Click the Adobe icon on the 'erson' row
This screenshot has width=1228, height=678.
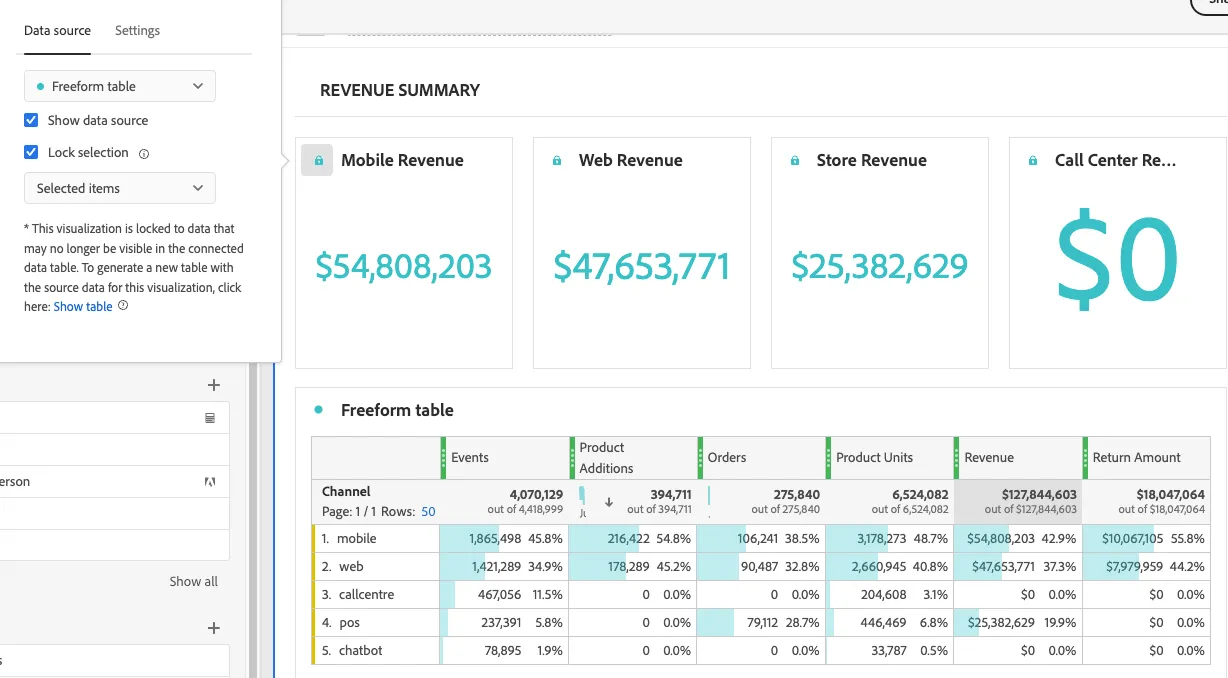(x=210, y=481)
